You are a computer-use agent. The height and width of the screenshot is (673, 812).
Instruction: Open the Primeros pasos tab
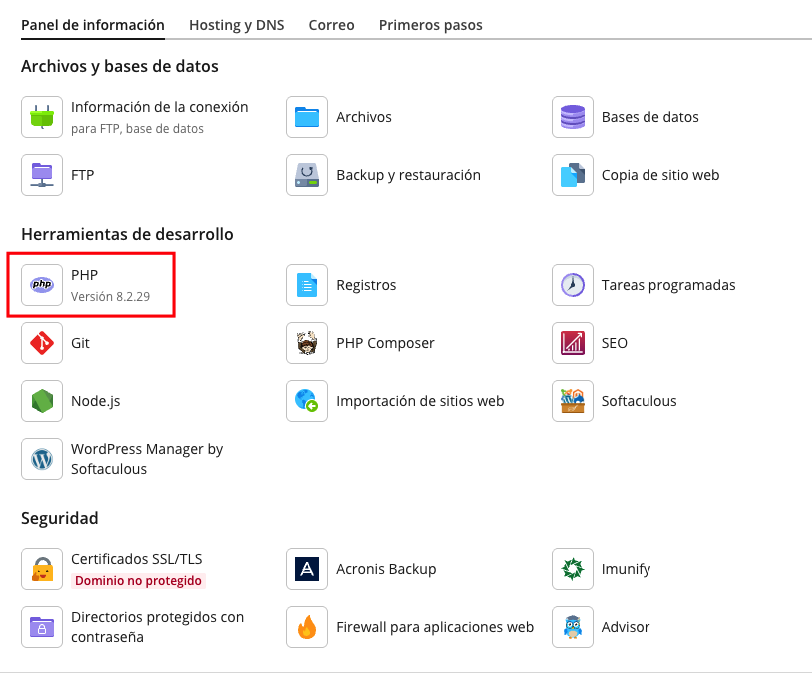tap(430, 25)
